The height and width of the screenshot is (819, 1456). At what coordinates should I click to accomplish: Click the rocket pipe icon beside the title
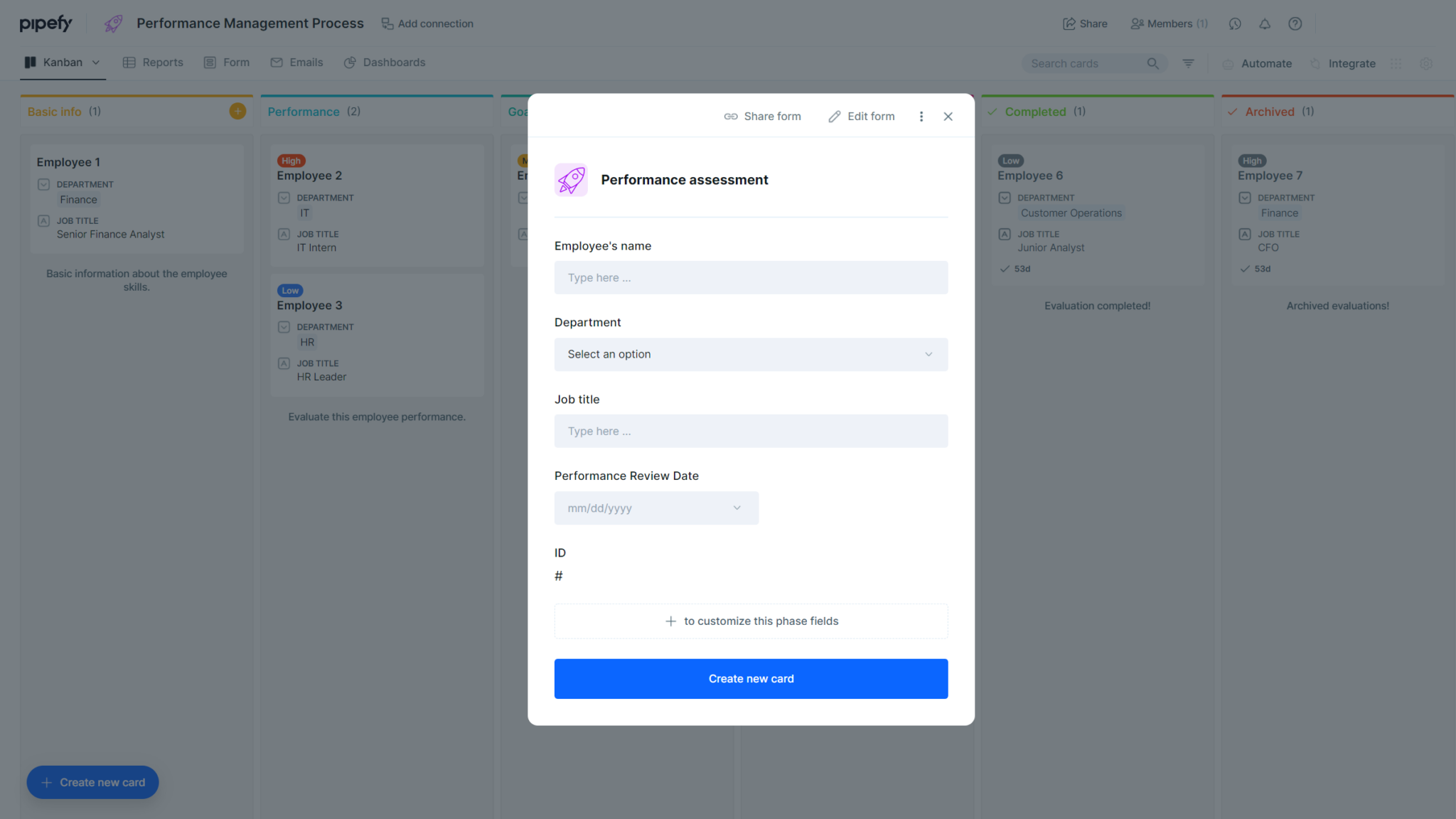(112, 23)
